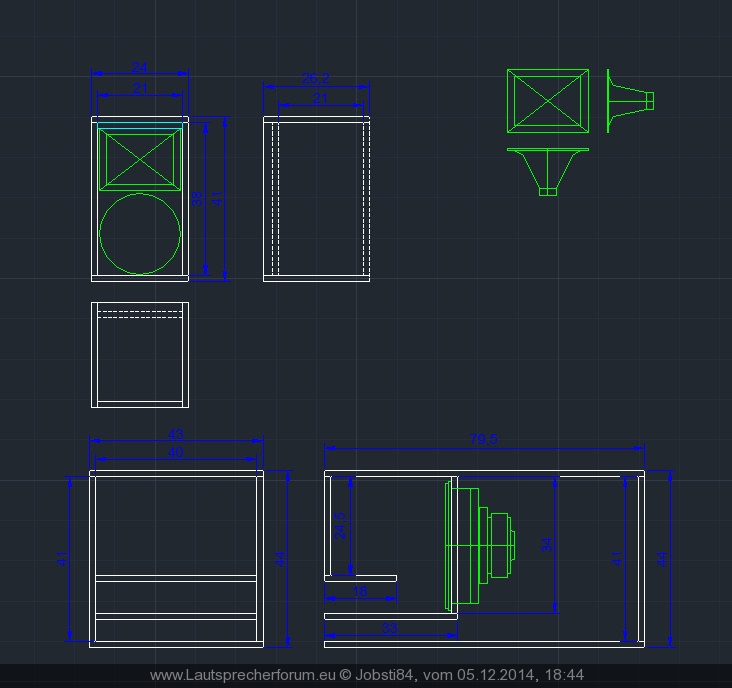Pick the horn top-view funnel drawing
This screenshot has width=732, height=688.
[x=547, y=170]
